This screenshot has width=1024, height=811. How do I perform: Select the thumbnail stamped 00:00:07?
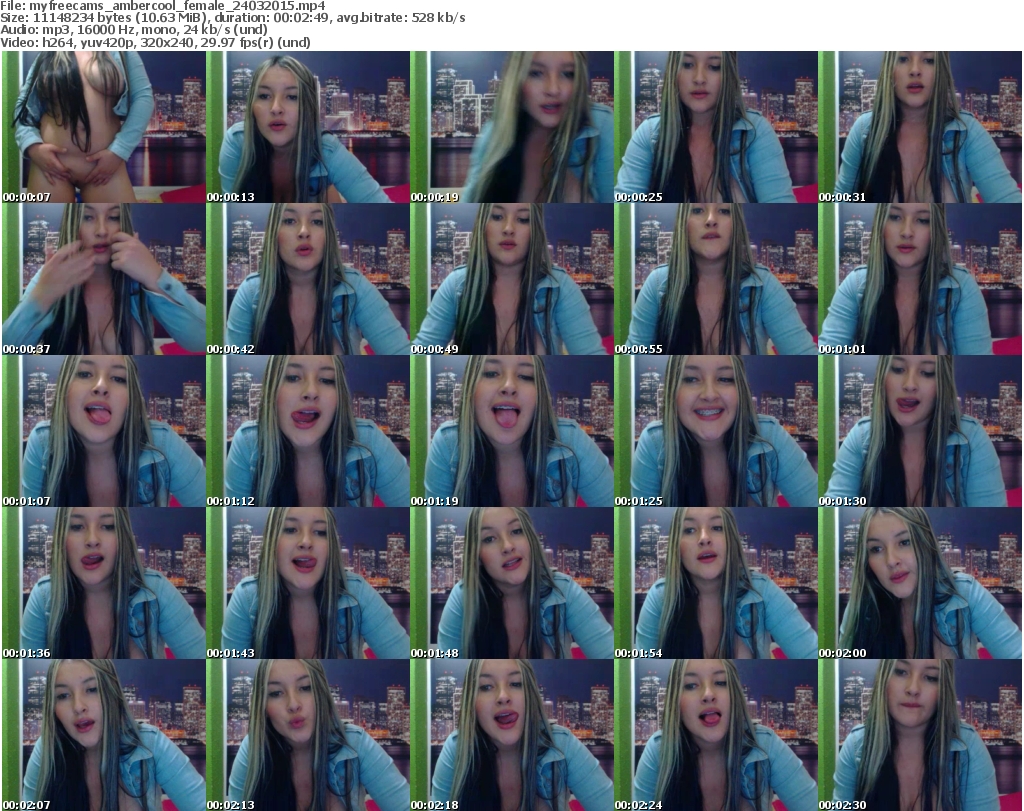pos(104,127)
